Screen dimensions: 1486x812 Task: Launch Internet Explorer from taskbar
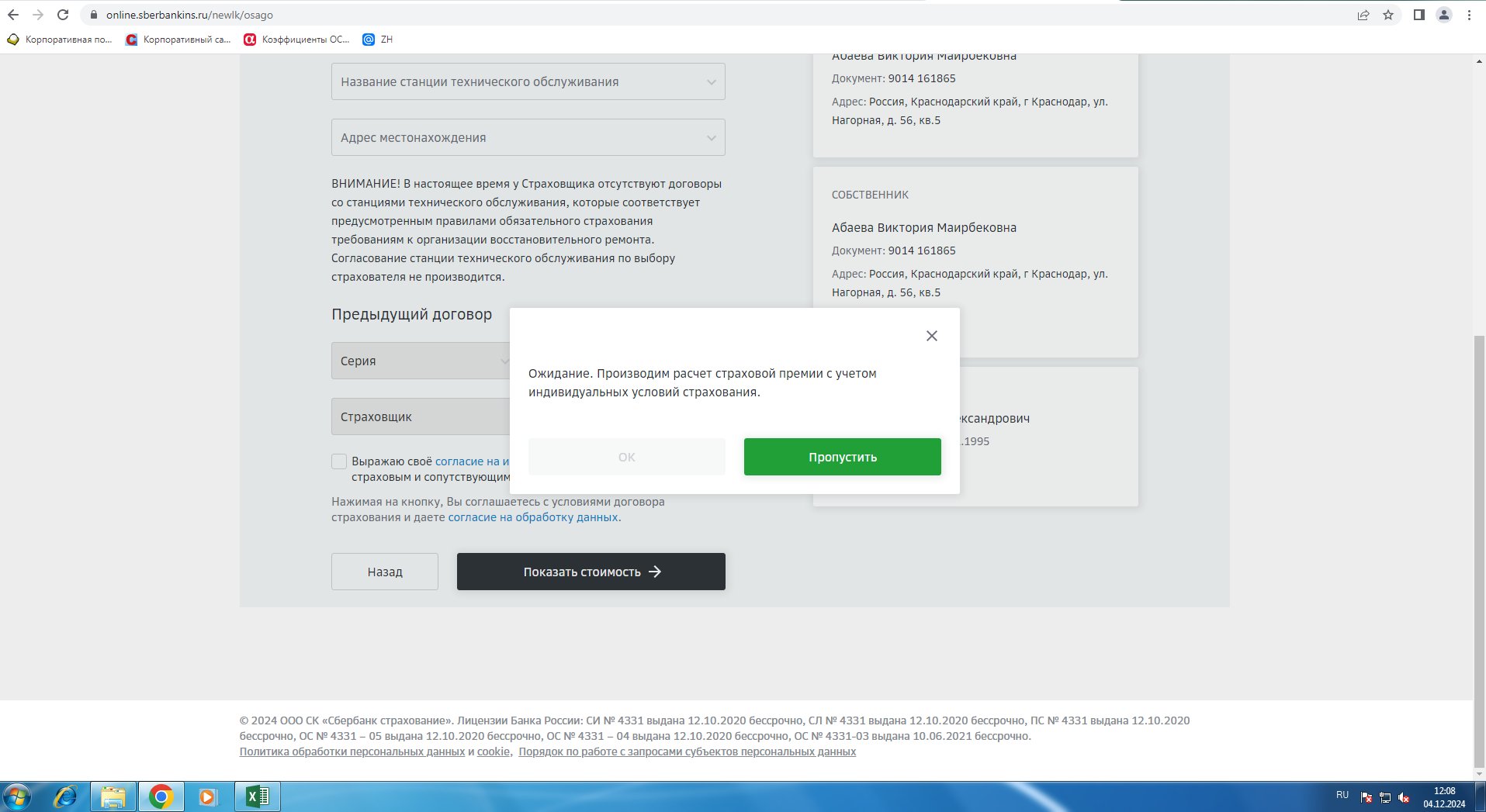(x=65, y=796)
